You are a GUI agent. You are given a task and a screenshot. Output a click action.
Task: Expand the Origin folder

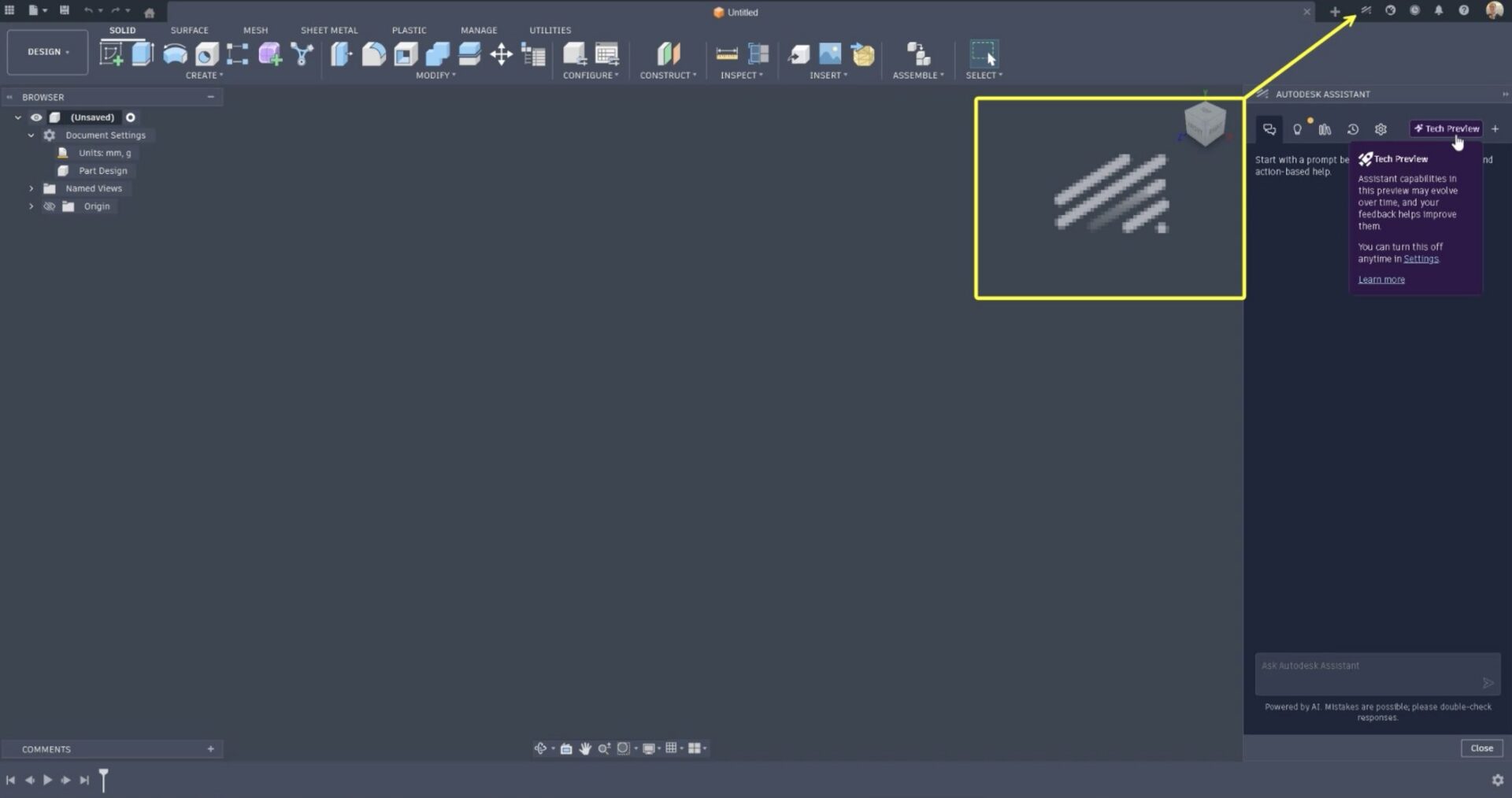coord(31,206)
